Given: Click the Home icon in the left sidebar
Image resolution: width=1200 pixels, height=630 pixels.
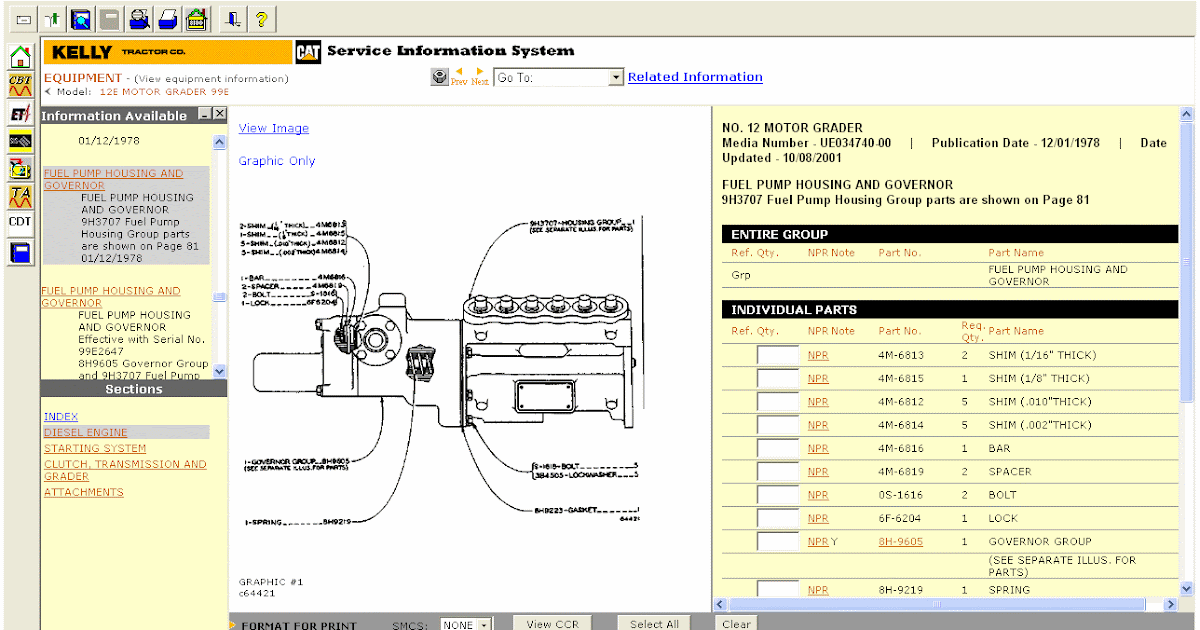Looking at the screenshot, I should point(20,56).
